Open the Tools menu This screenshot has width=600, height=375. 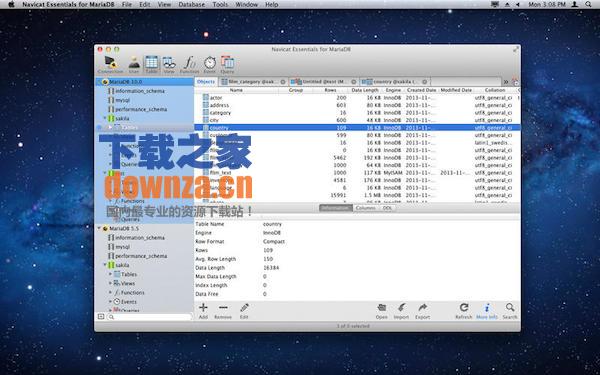(220, 5)
